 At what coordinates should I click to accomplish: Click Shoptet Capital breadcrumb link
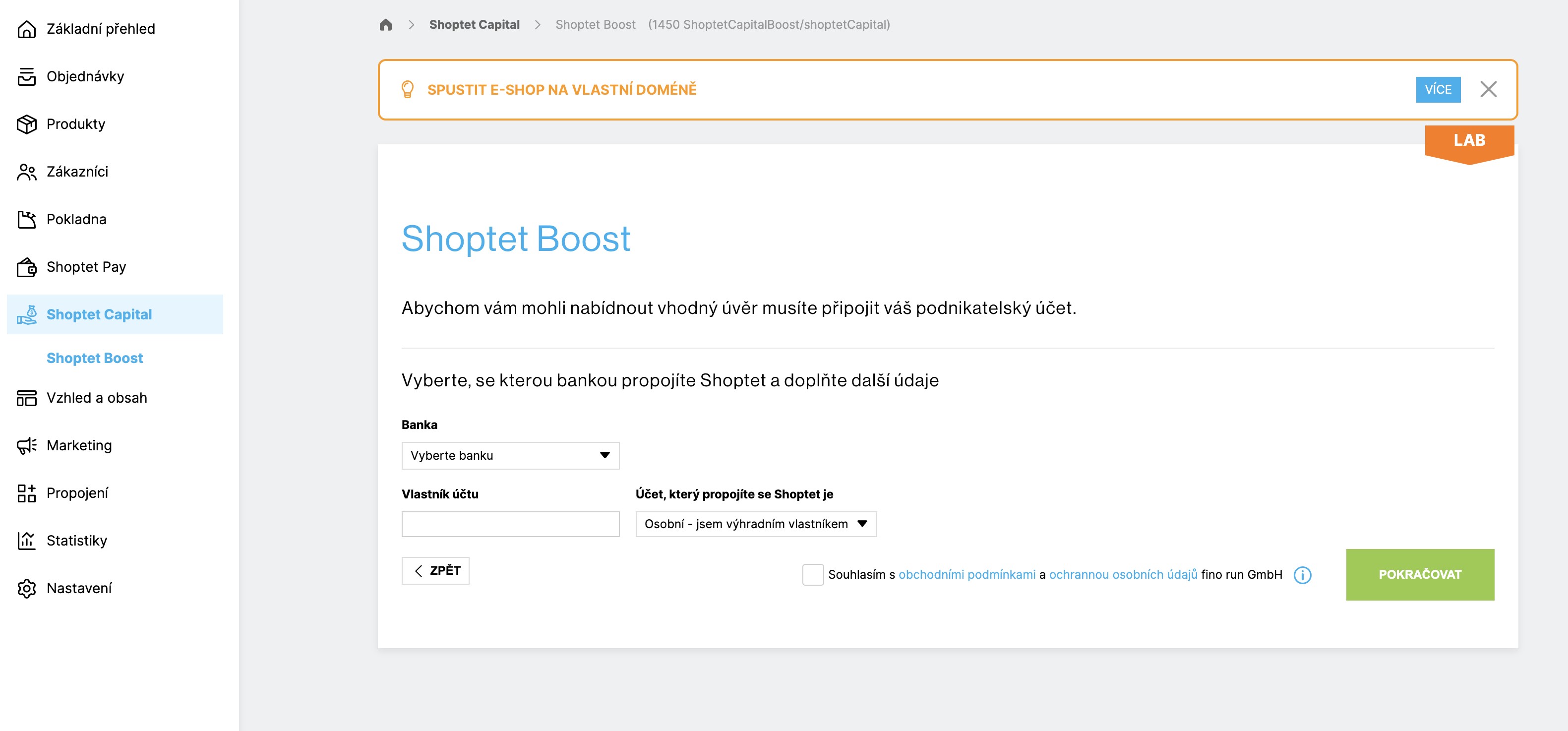point(474,24)
